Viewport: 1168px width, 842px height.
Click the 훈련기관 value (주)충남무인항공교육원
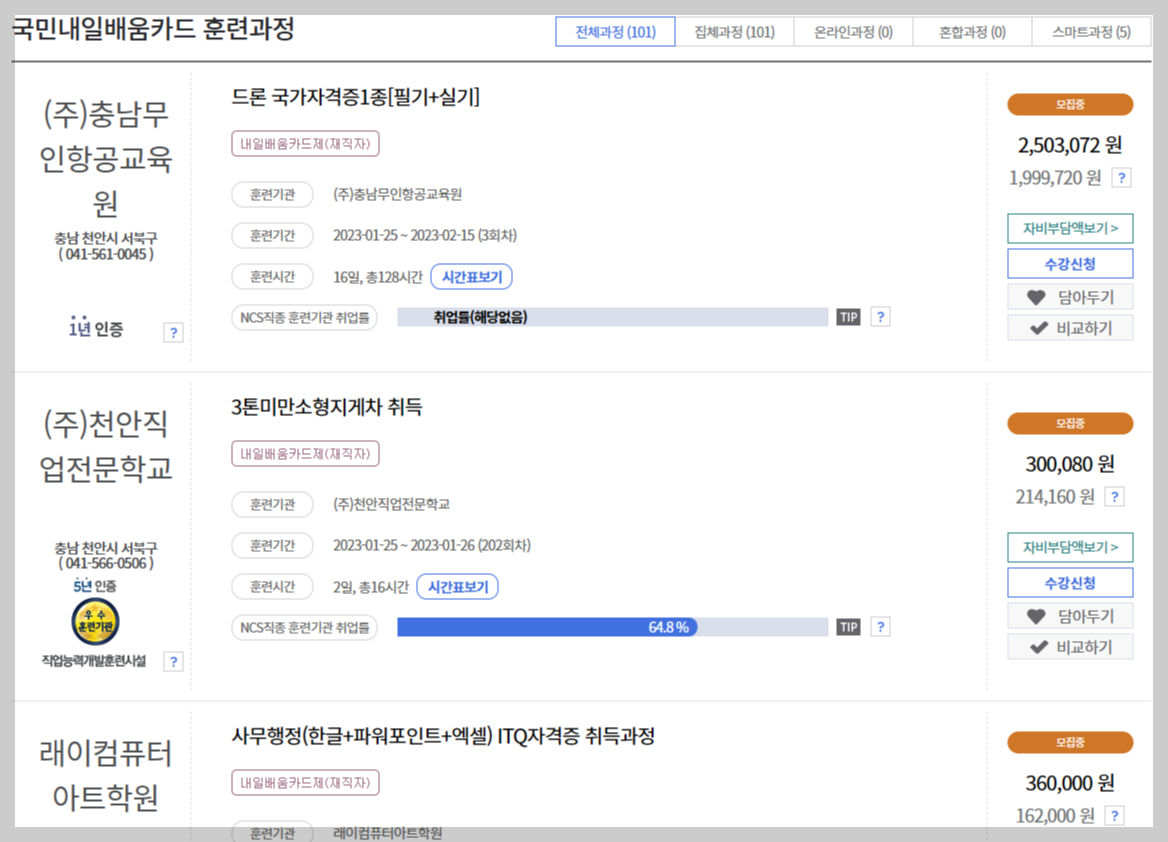(397, 194)
